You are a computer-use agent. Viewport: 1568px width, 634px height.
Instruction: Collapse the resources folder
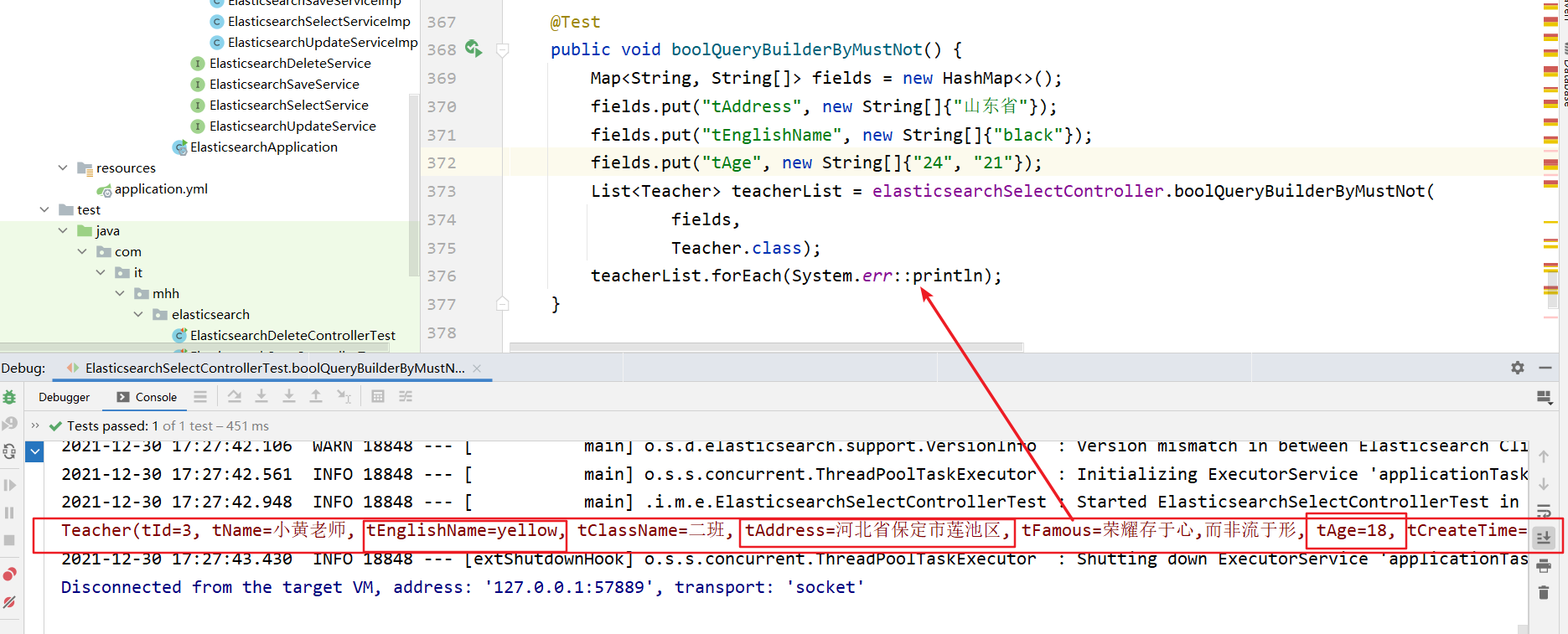coord(63,168)
